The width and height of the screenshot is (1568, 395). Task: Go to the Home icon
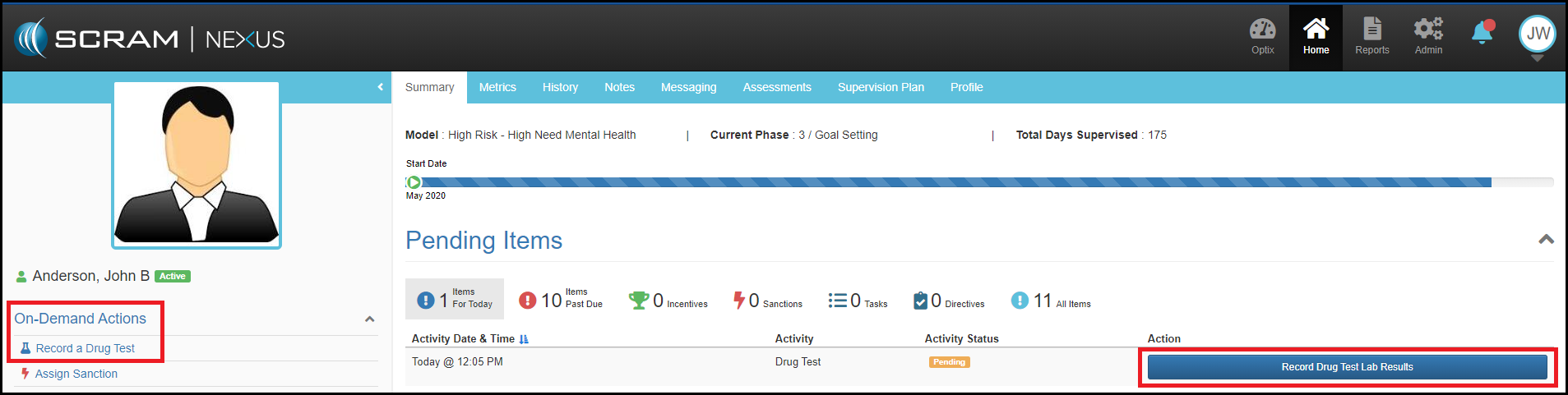click(1316, 37)
